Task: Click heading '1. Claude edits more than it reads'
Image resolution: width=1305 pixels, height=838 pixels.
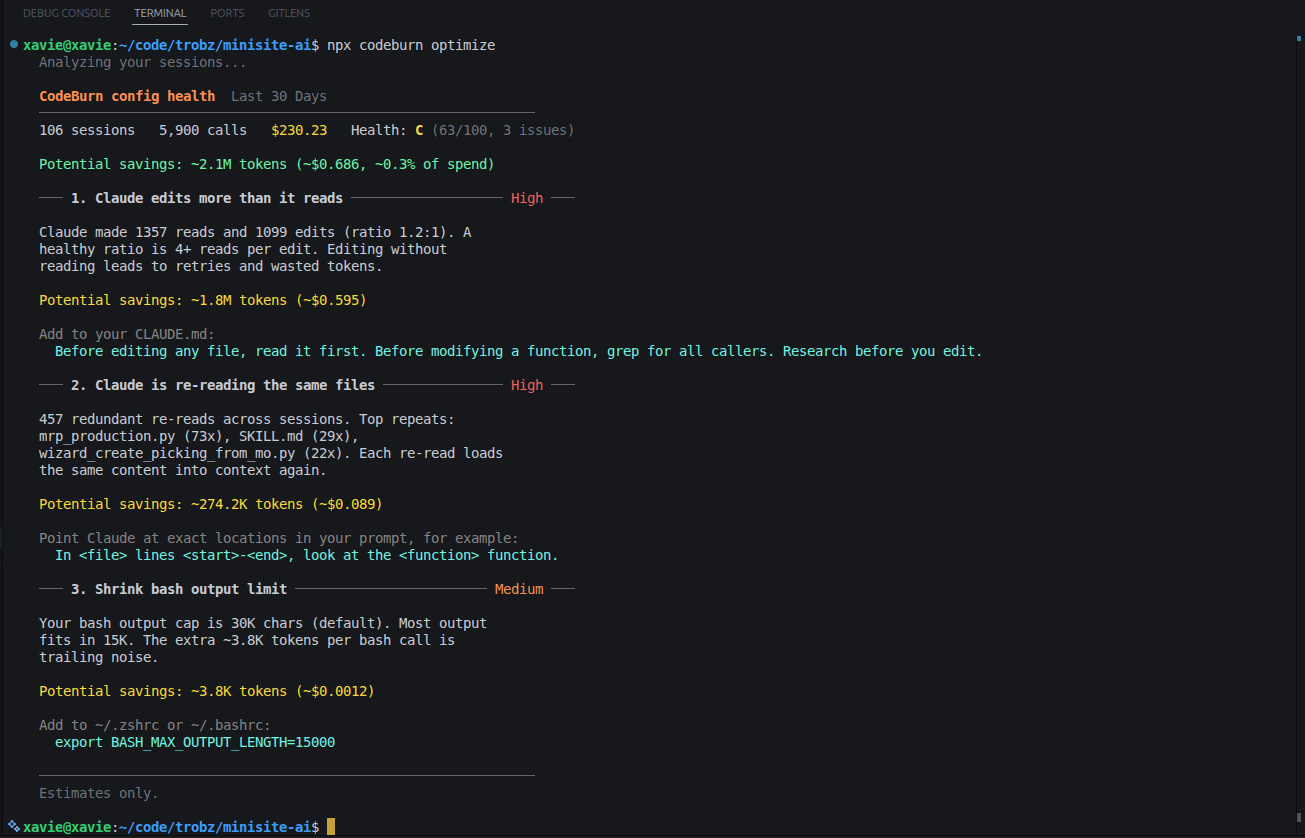Action: 207,198
